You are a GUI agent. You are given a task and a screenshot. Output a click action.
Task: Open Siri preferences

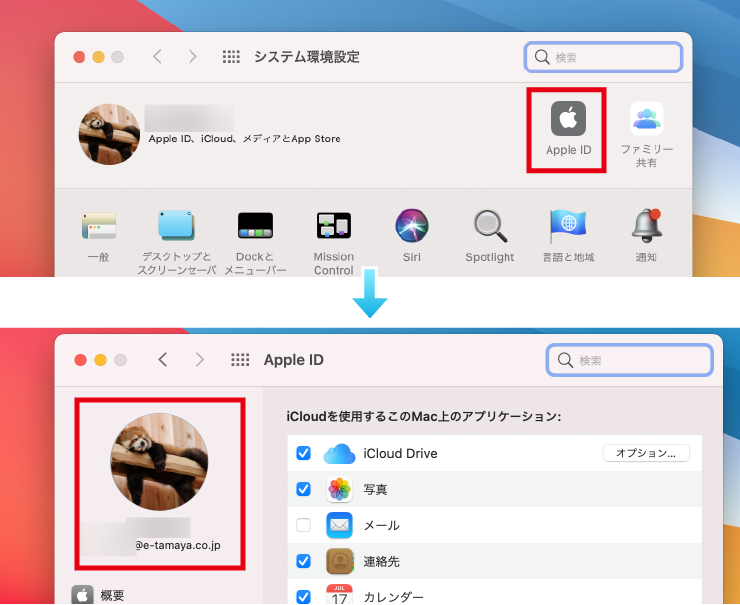tap(412, 226)
